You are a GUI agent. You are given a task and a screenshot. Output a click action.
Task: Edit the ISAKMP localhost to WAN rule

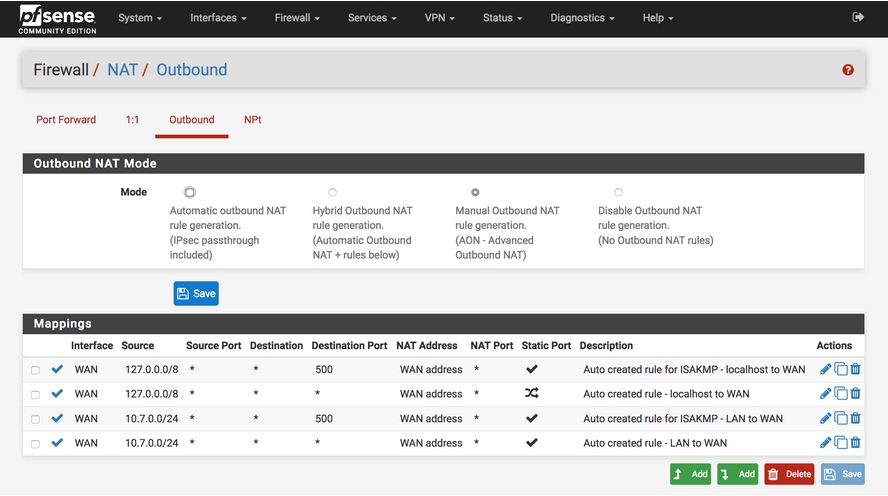pos(825,369)
